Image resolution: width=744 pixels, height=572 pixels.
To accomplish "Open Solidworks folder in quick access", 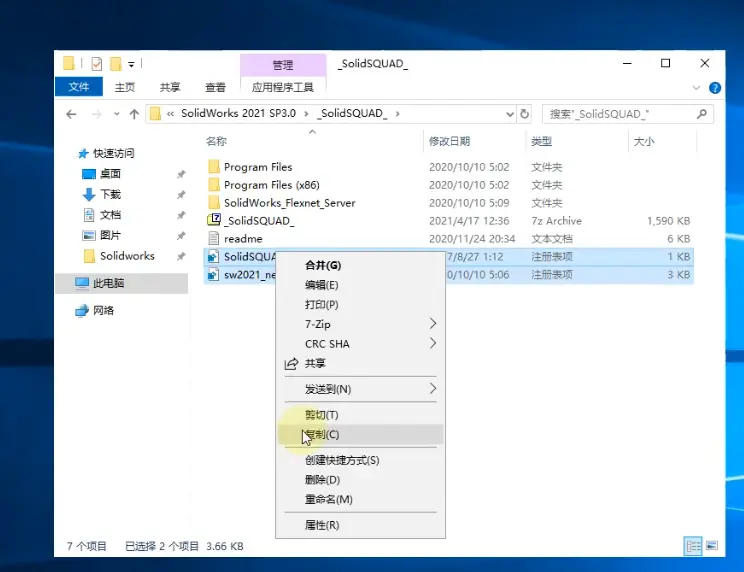I will tap(127, 256).
